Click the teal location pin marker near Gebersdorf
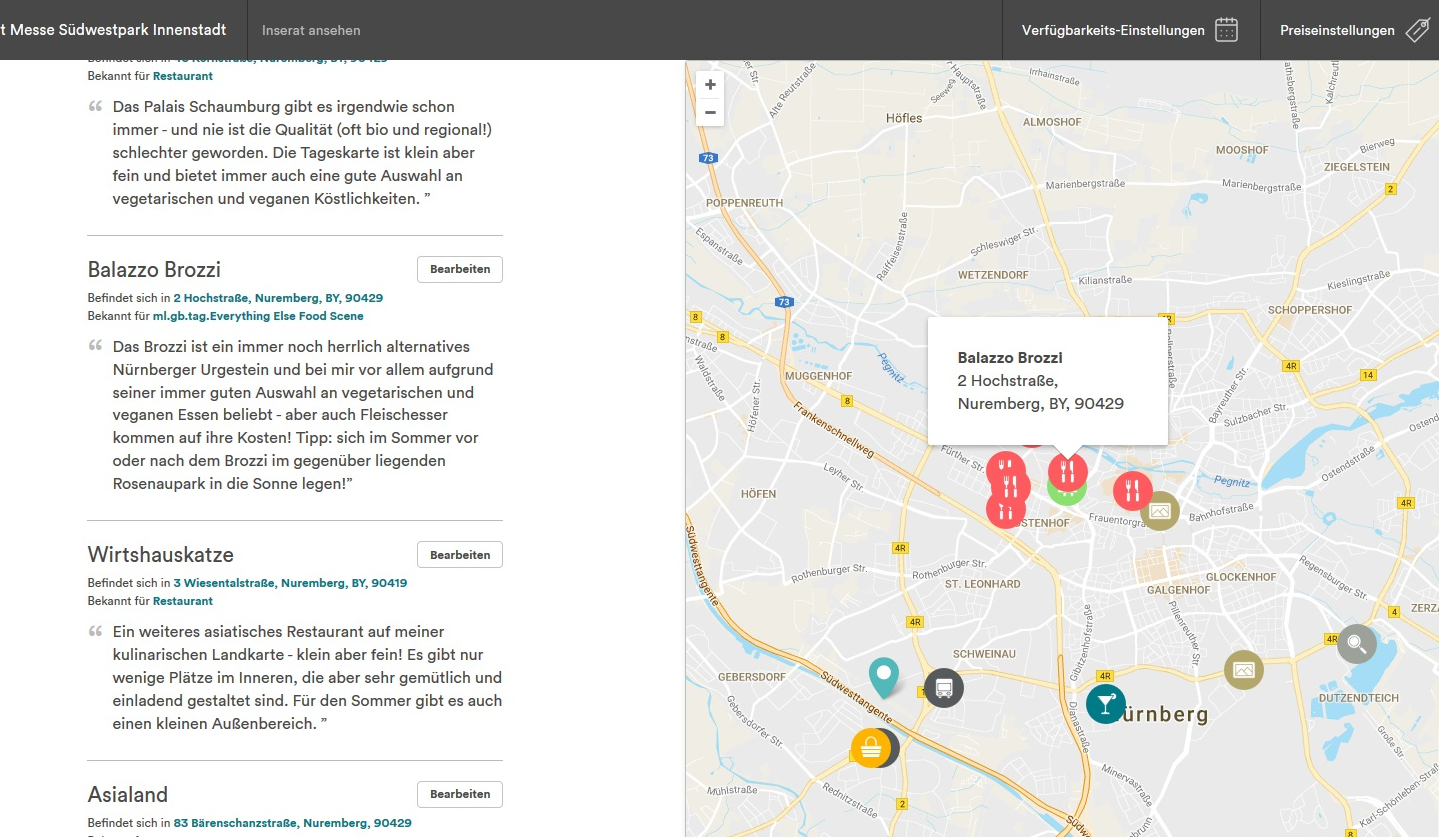 pyautogui.click(x=883, y=677)
